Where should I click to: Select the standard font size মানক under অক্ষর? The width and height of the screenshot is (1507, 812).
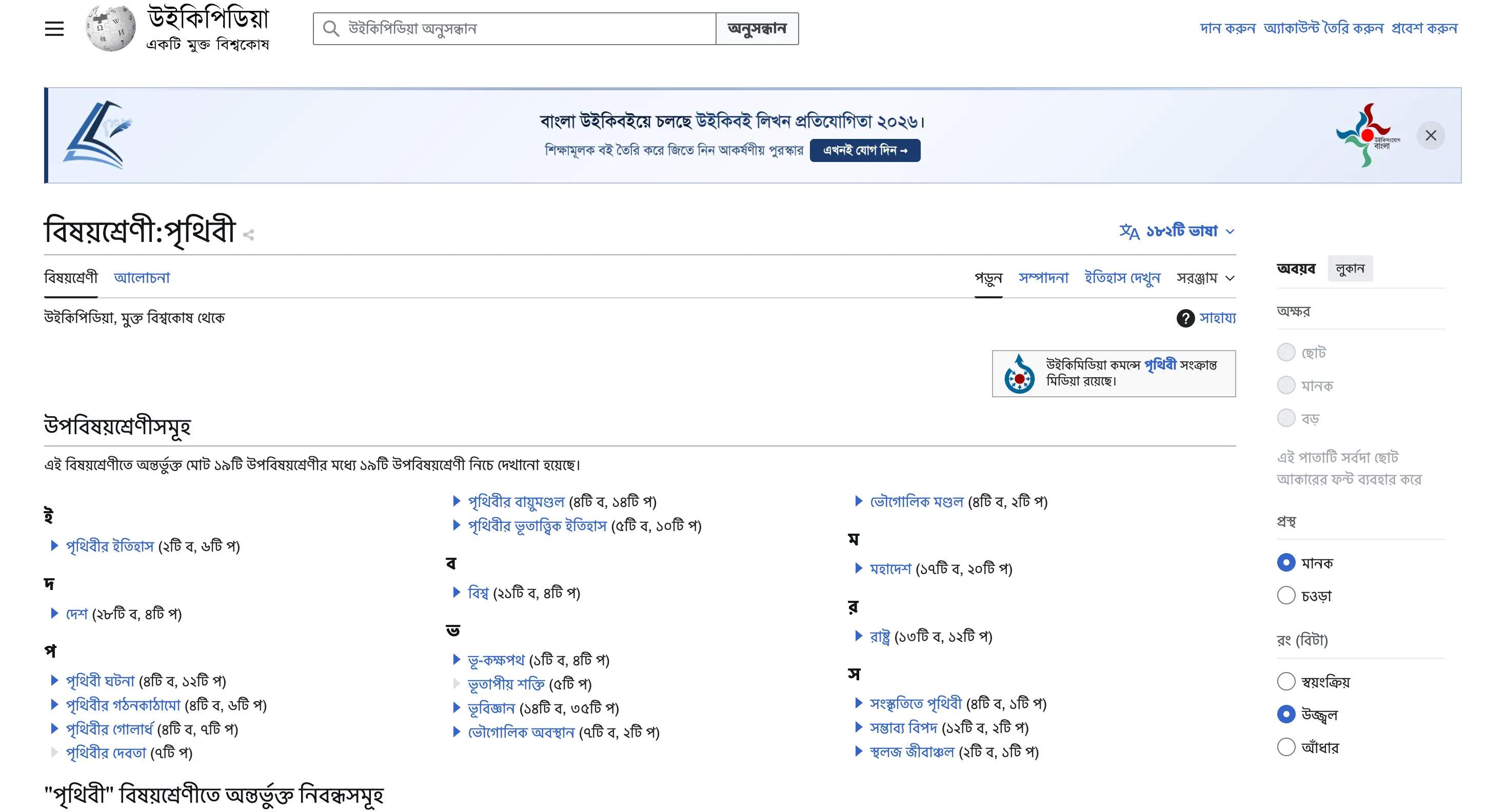tap(1285, 385)
